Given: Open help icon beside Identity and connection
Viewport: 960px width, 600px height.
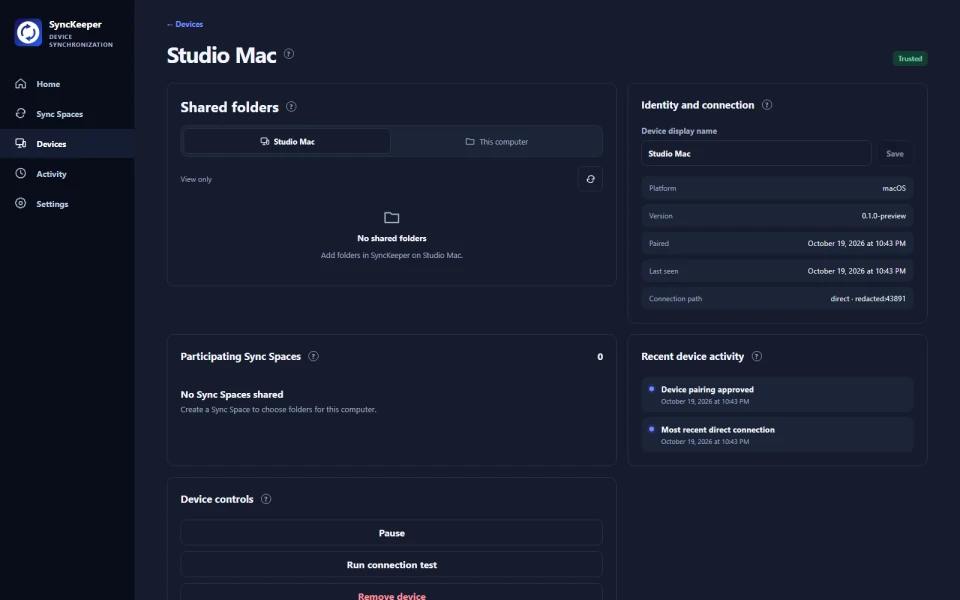Looking at the screenshot, I should 767,105.
